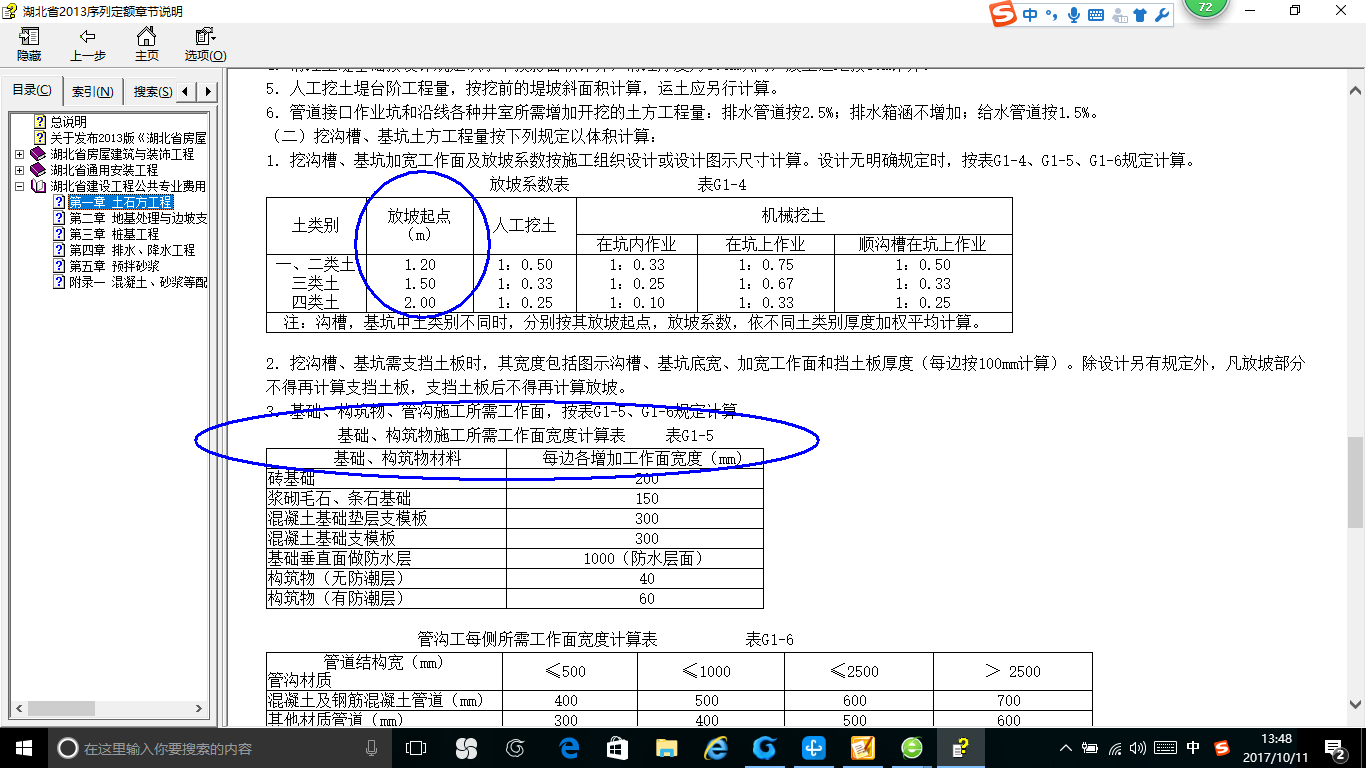1366x768 pixels.
Task: Open the Sogou soft keyboard icon
Action: click(1096, 15)
